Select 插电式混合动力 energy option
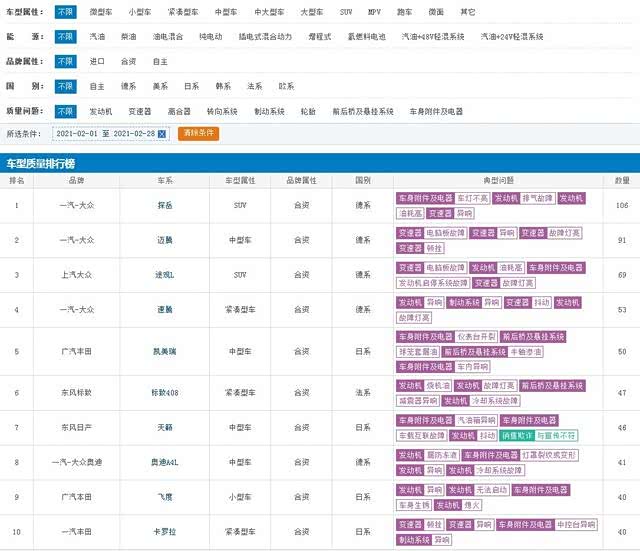Image resolution: width=640 pixels, height=551 pixels. [x=265, y=36]
